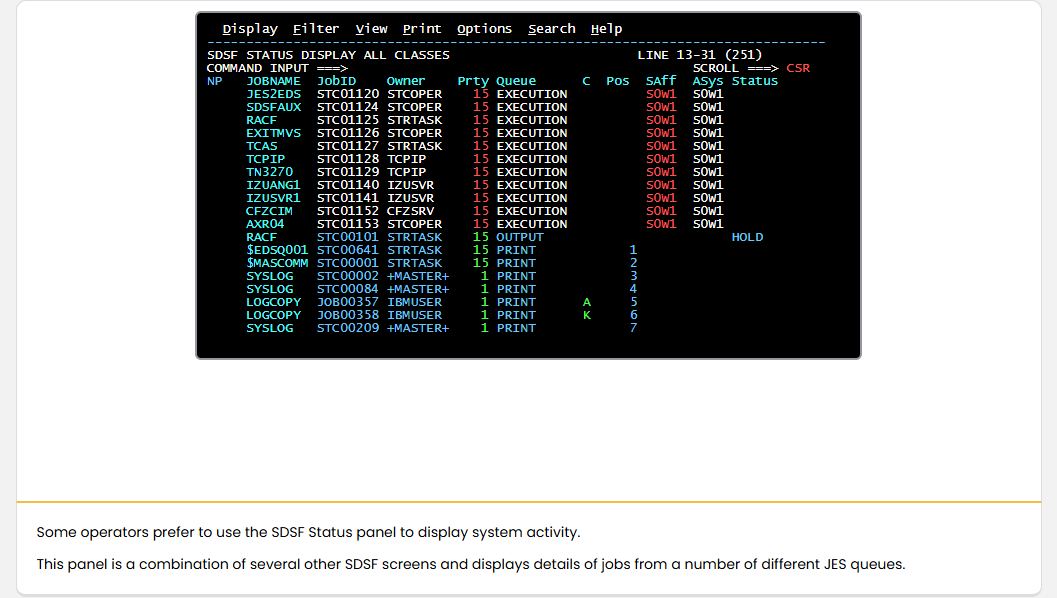Click the HOLD status of RACF

[x=748, y=237]
